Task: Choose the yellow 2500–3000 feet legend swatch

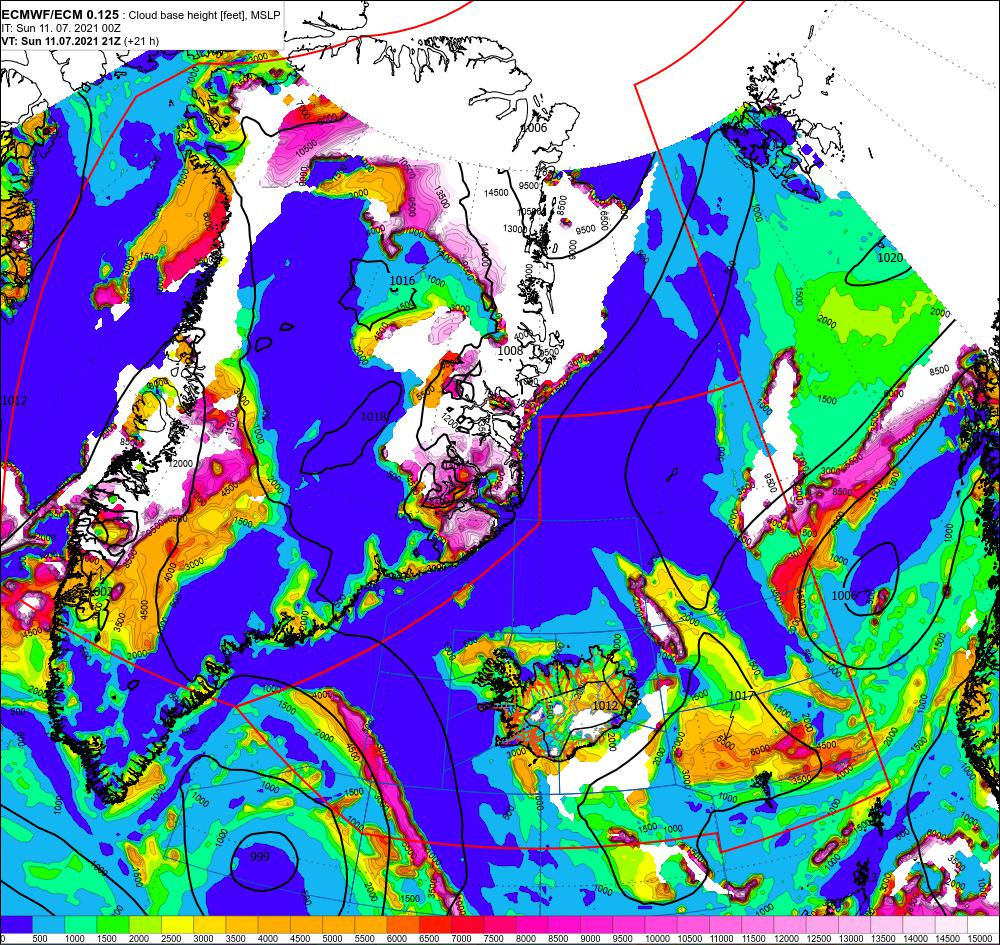Action: point(177,924)
